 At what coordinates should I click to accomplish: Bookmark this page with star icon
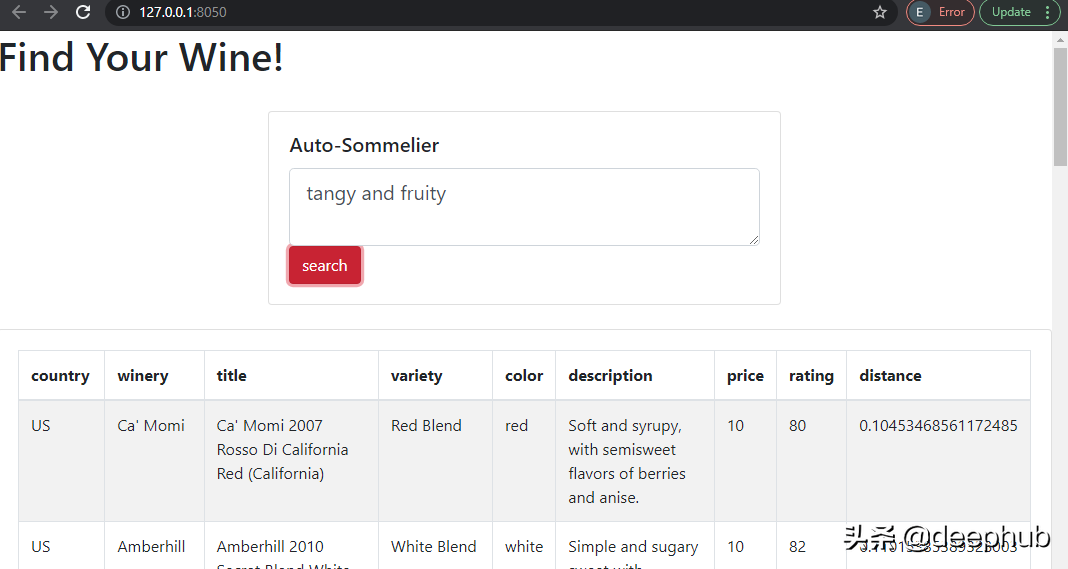pyautogui.click(x=880, y=12)
